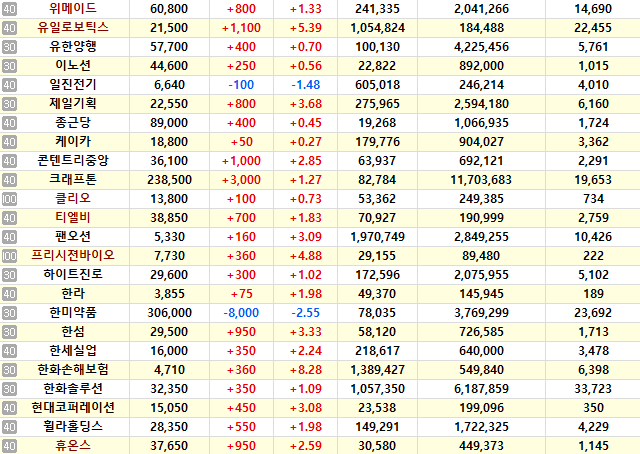The image size is (640, 454).
Task: Select stock name 유일로보틱스
Action: (73, 27)
